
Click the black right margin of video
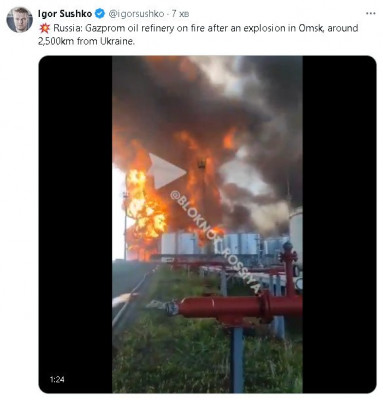click(339, 224)
